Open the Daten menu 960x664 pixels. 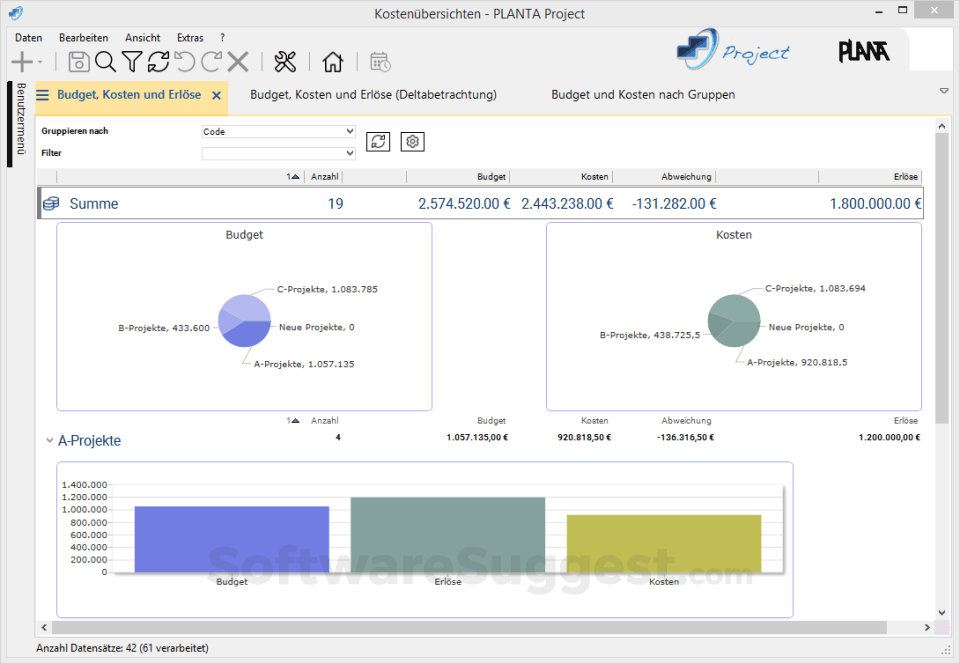click(29, 37)
